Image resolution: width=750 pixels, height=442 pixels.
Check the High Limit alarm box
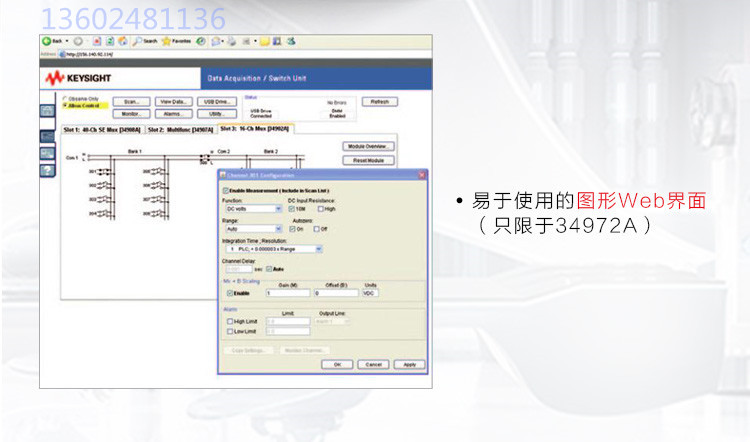230,321
